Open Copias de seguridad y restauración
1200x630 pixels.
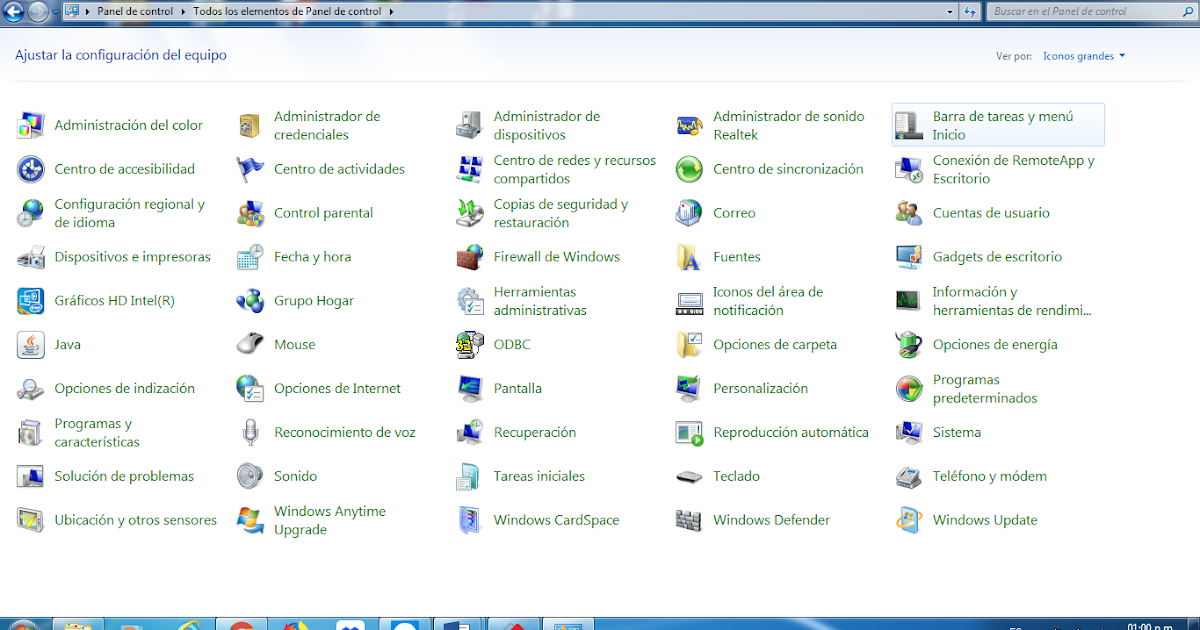tap(560, 212)
